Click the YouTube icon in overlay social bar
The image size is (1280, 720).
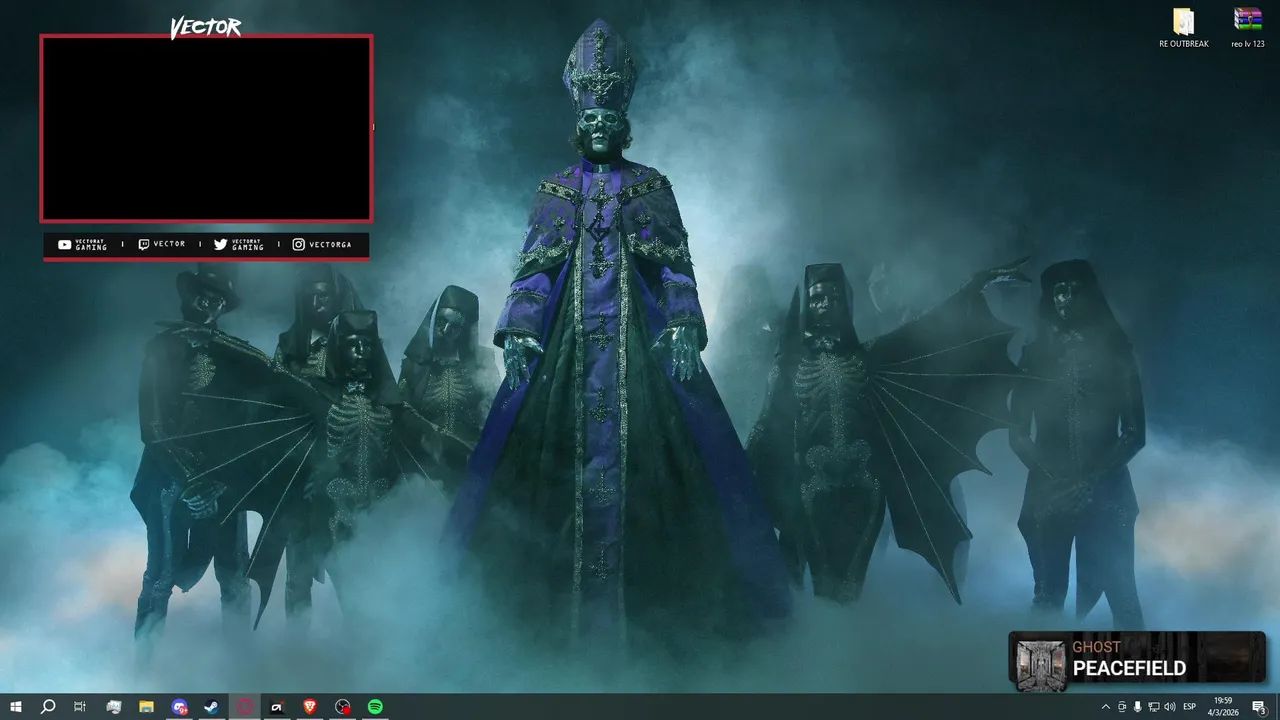point(65,244)
